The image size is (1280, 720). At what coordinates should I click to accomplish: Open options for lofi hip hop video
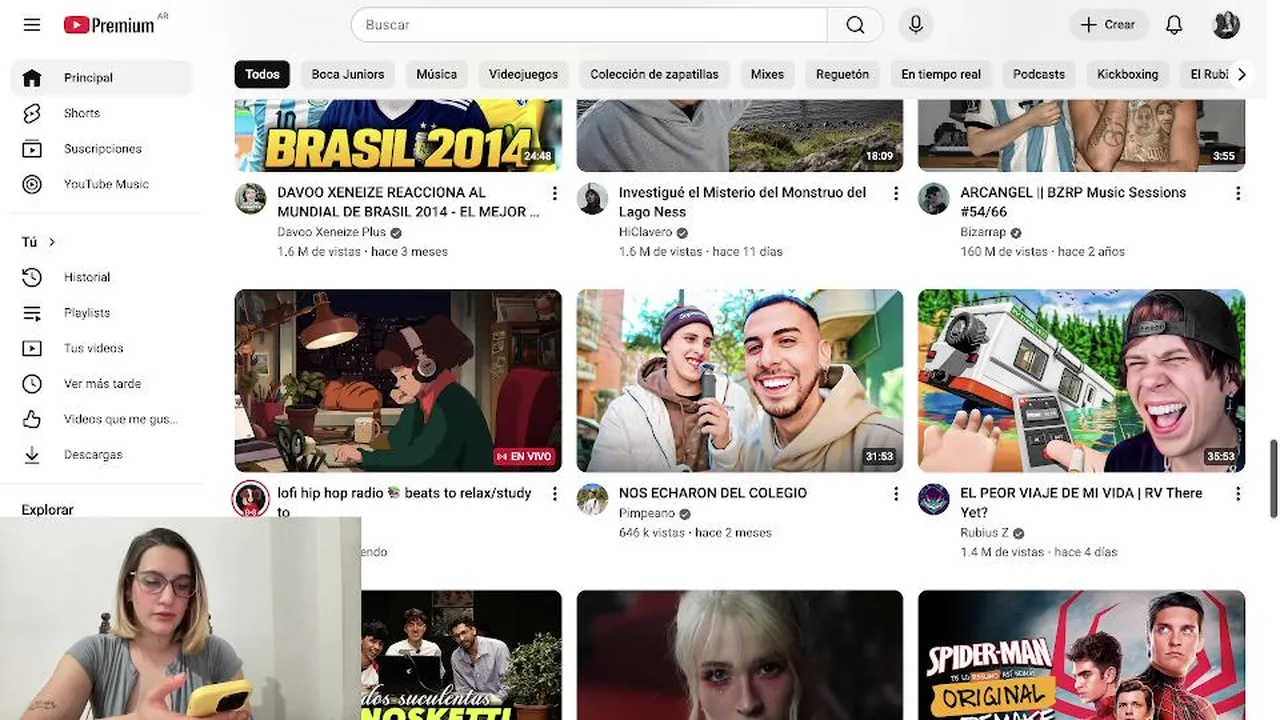(554, 494)
